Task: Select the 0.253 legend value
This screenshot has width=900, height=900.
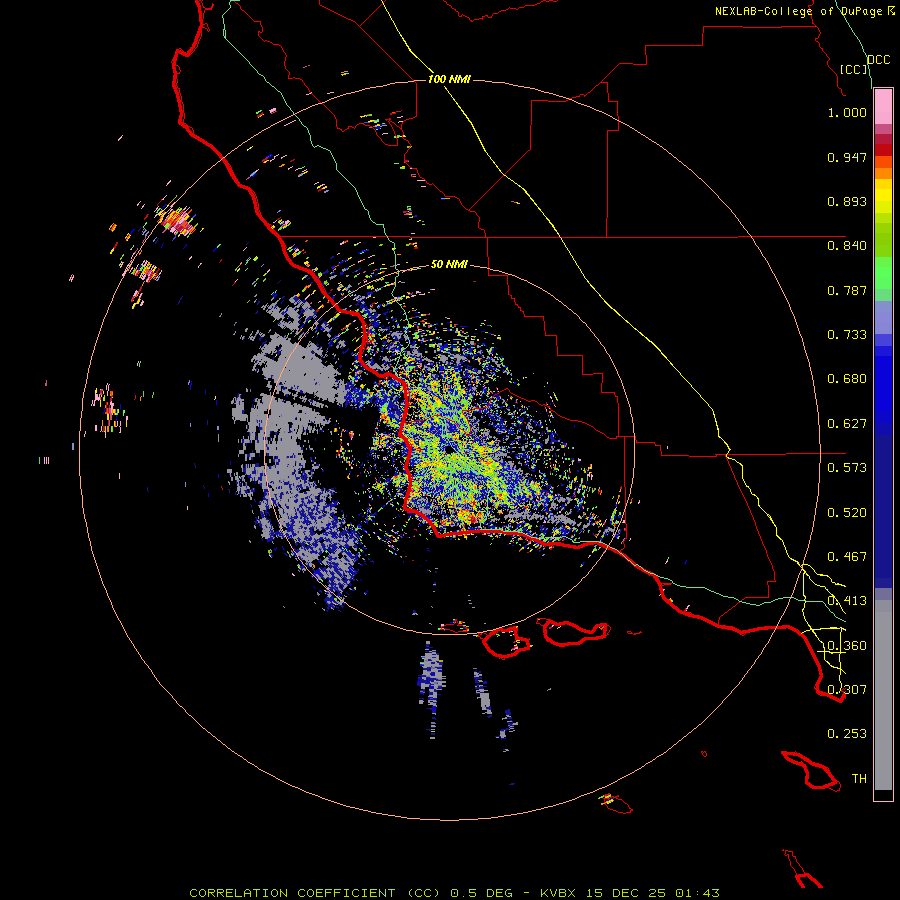Action: [x=847, y=734]
